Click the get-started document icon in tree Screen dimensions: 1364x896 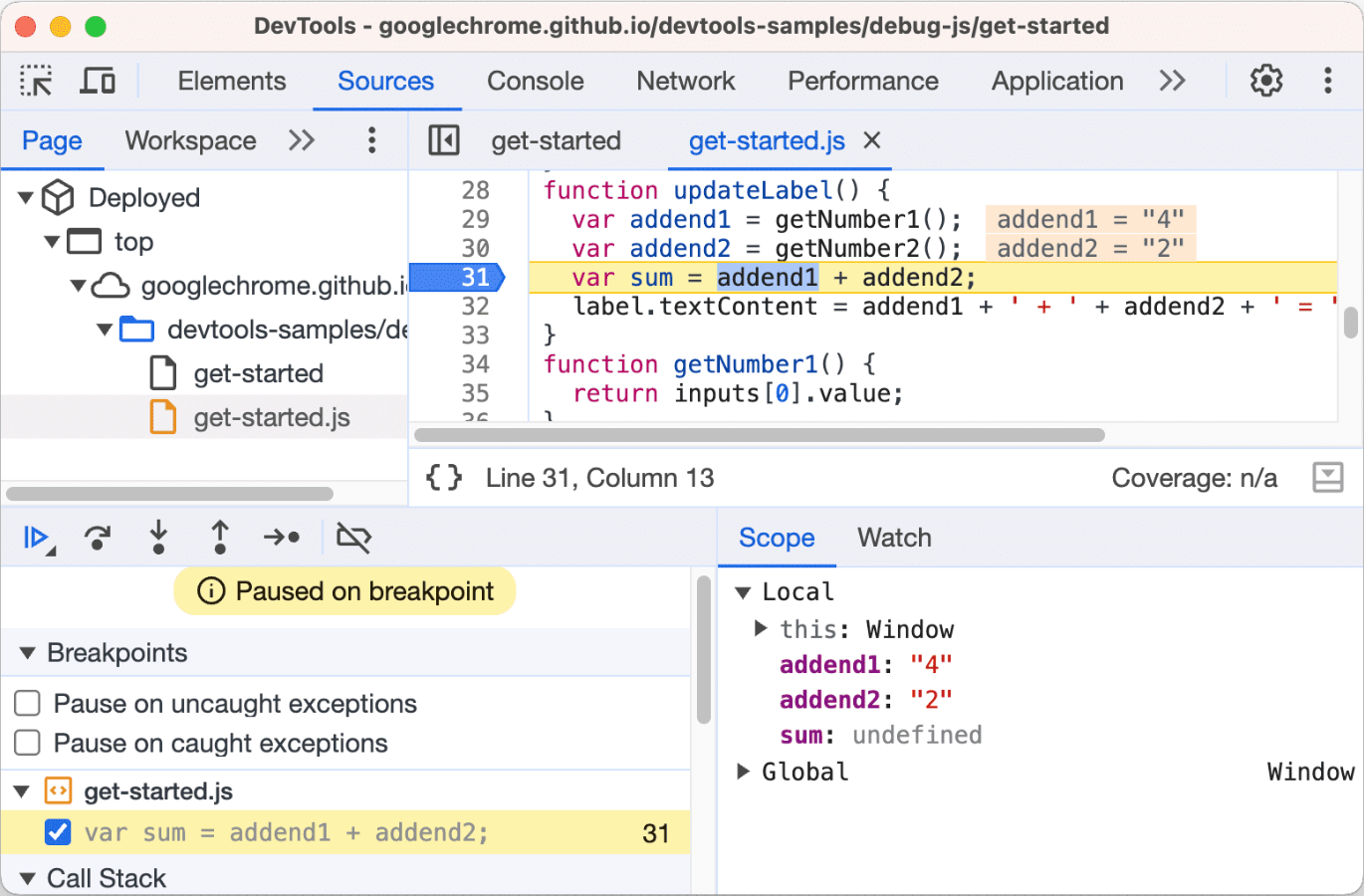point(162,373)
